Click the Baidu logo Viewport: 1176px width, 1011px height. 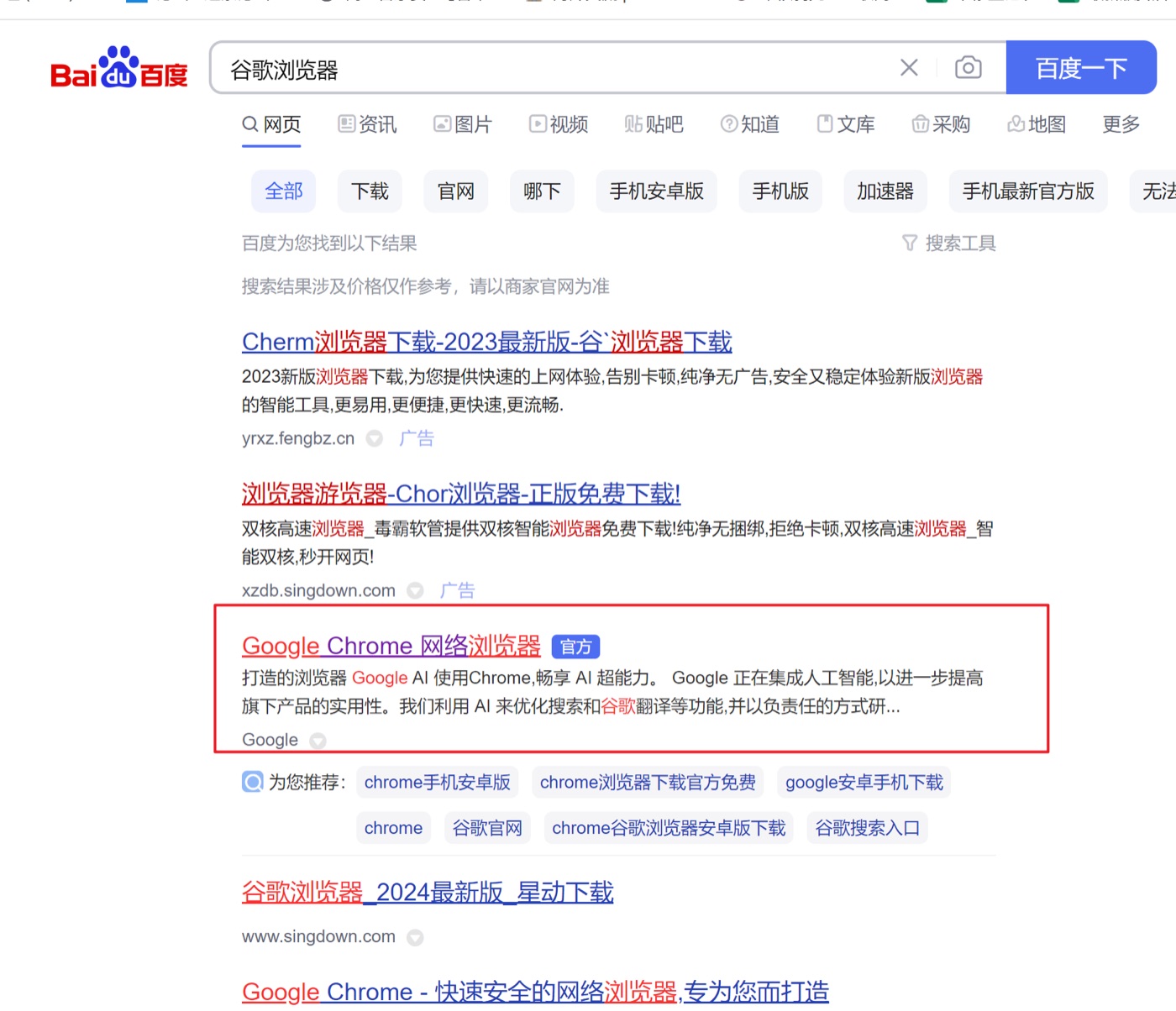coord(119,68)
